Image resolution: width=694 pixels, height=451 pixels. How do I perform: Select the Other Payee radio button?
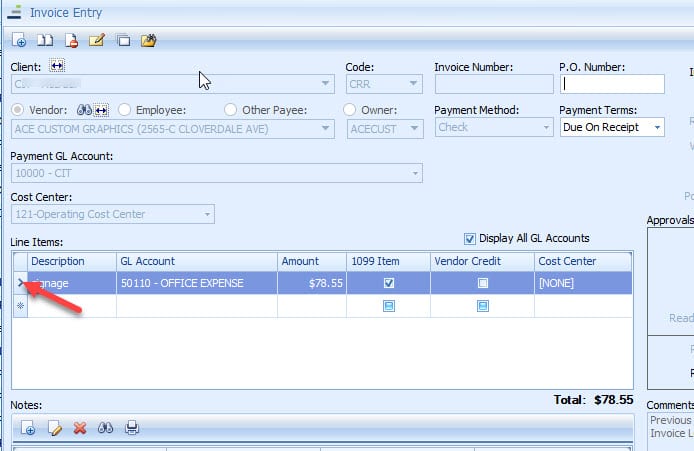pyautogui.click(x=230, y=110)
